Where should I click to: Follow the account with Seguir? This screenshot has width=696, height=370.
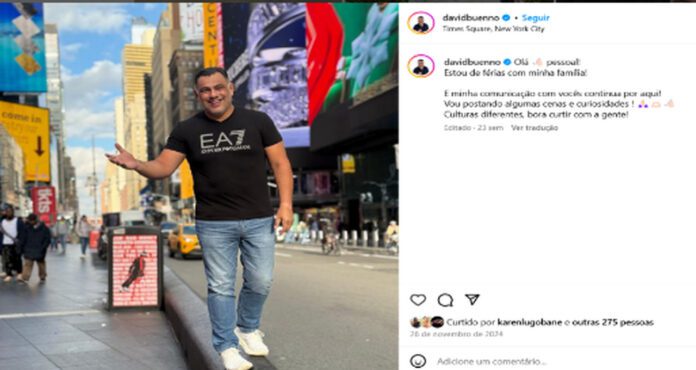point(536,18)
